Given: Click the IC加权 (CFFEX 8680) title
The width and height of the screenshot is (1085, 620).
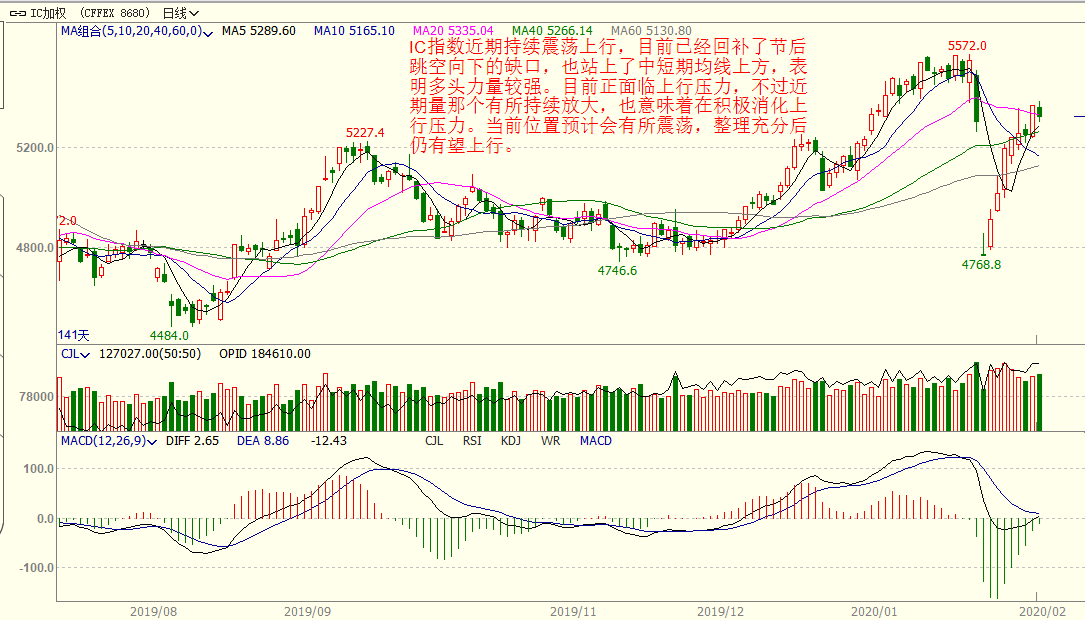Looking at the screenshot, I should pos(90,13).
